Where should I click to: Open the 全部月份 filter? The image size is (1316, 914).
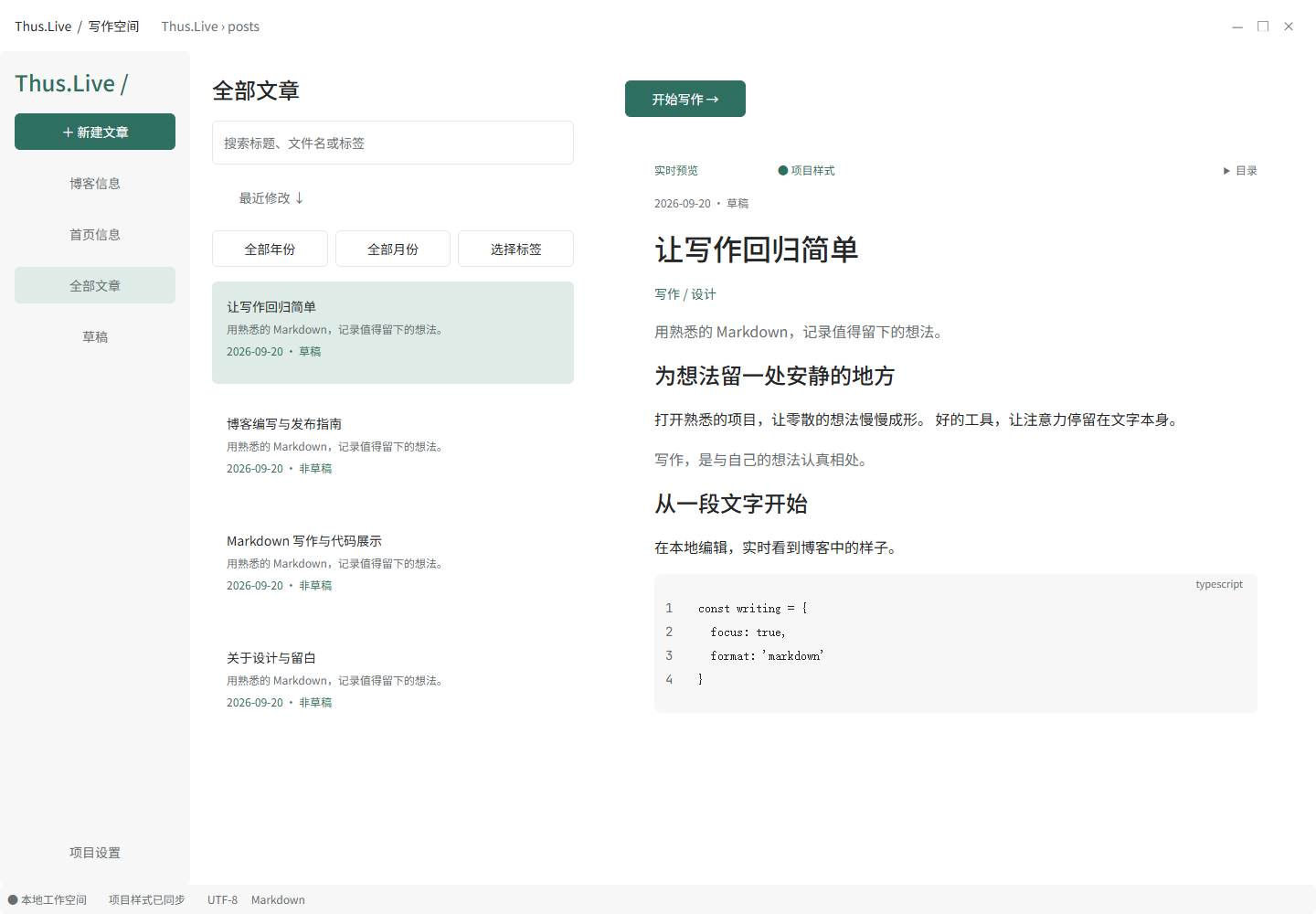[393, 249]
